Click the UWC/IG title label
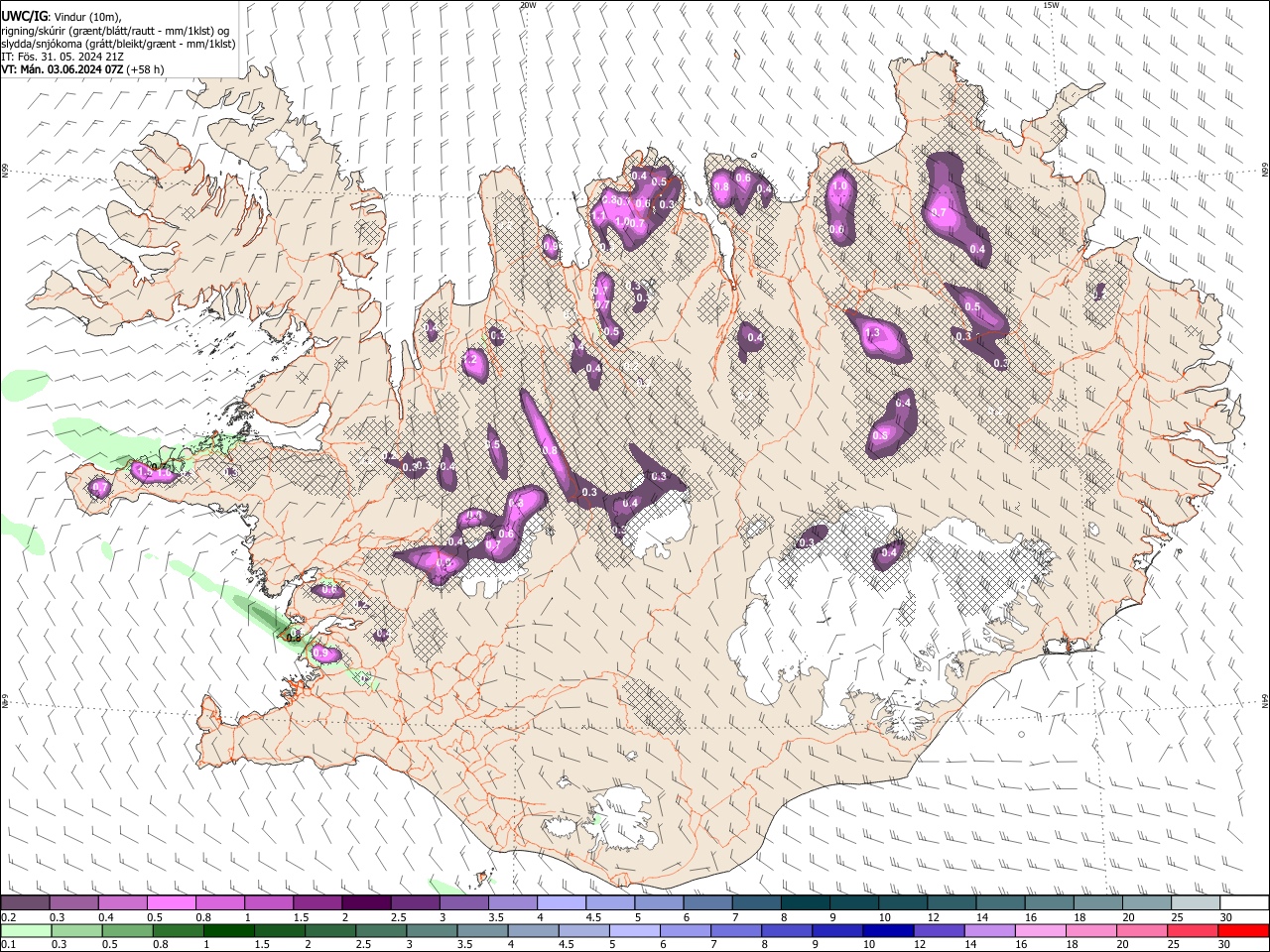The height and width of the screenshot is (952, 1270). tap(24, 16)
